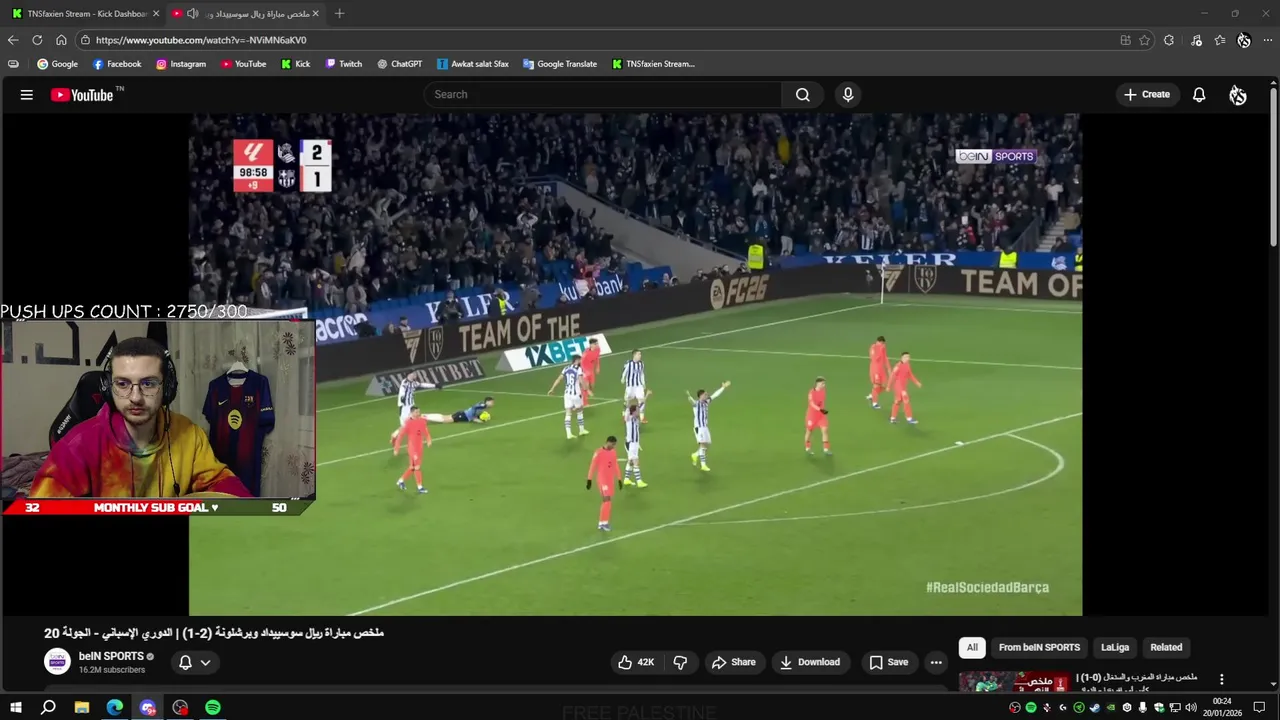Like the video with thumbs up 42K
The height and width of the screenshot is (720, 1280).
pyautogui.click(x=636, y=662)
